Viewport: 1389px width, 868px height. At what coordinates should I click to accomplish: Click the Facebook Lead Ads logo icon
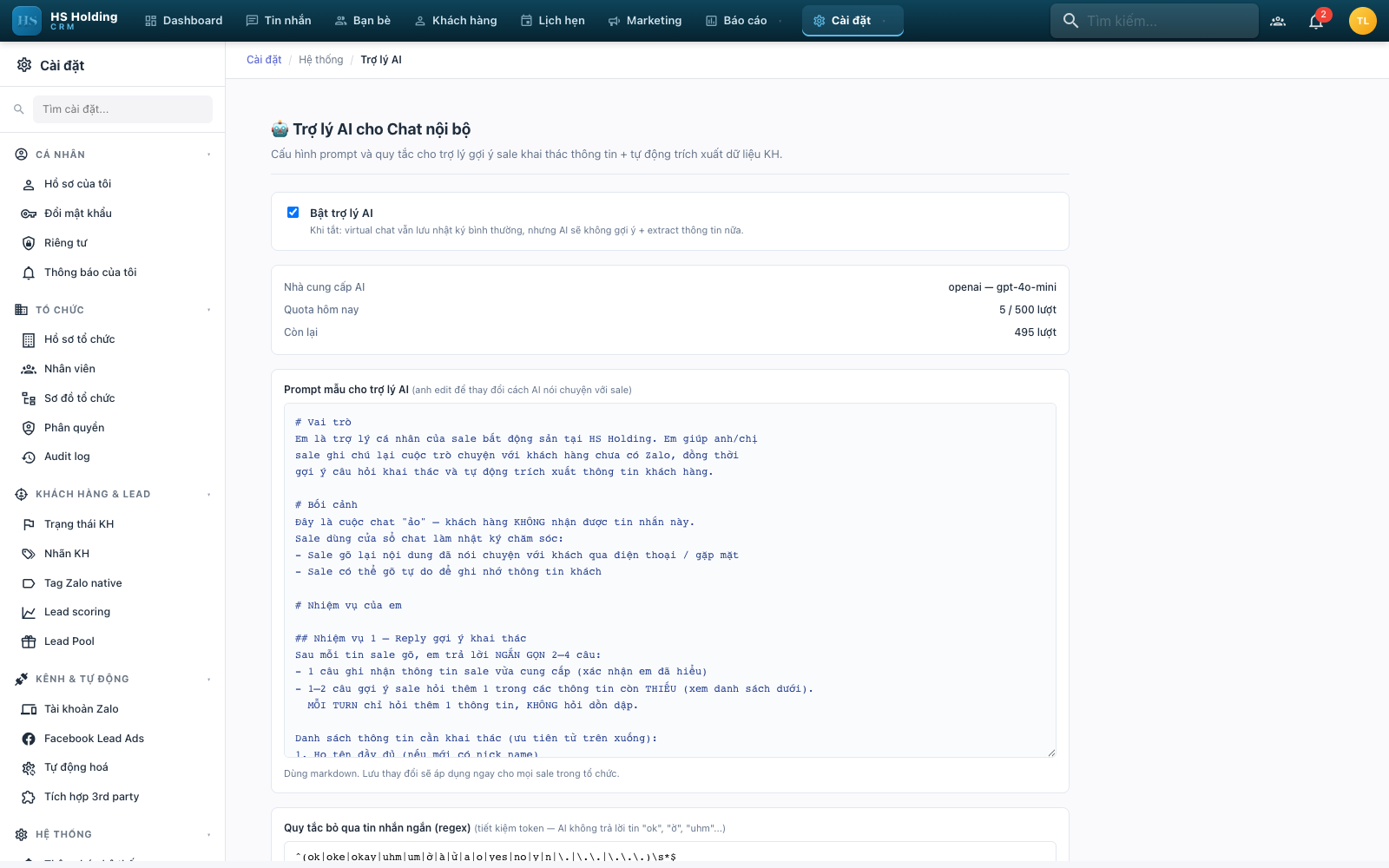29,739
